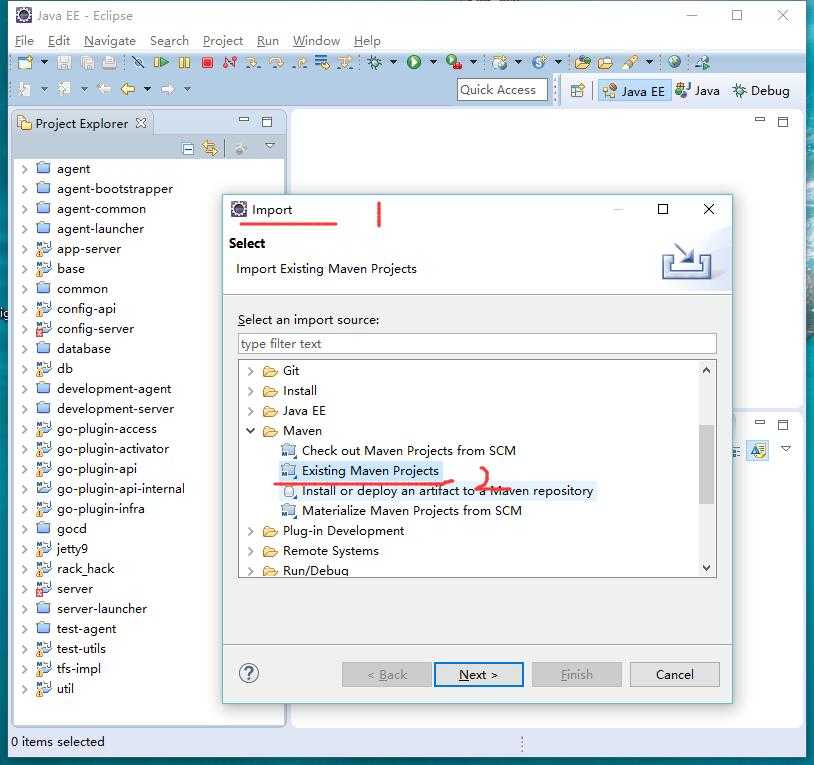Select Materialize Maven Projects from SCM
Image resolution: width=814 pixels, height=765 pixels.
point(401,511)
